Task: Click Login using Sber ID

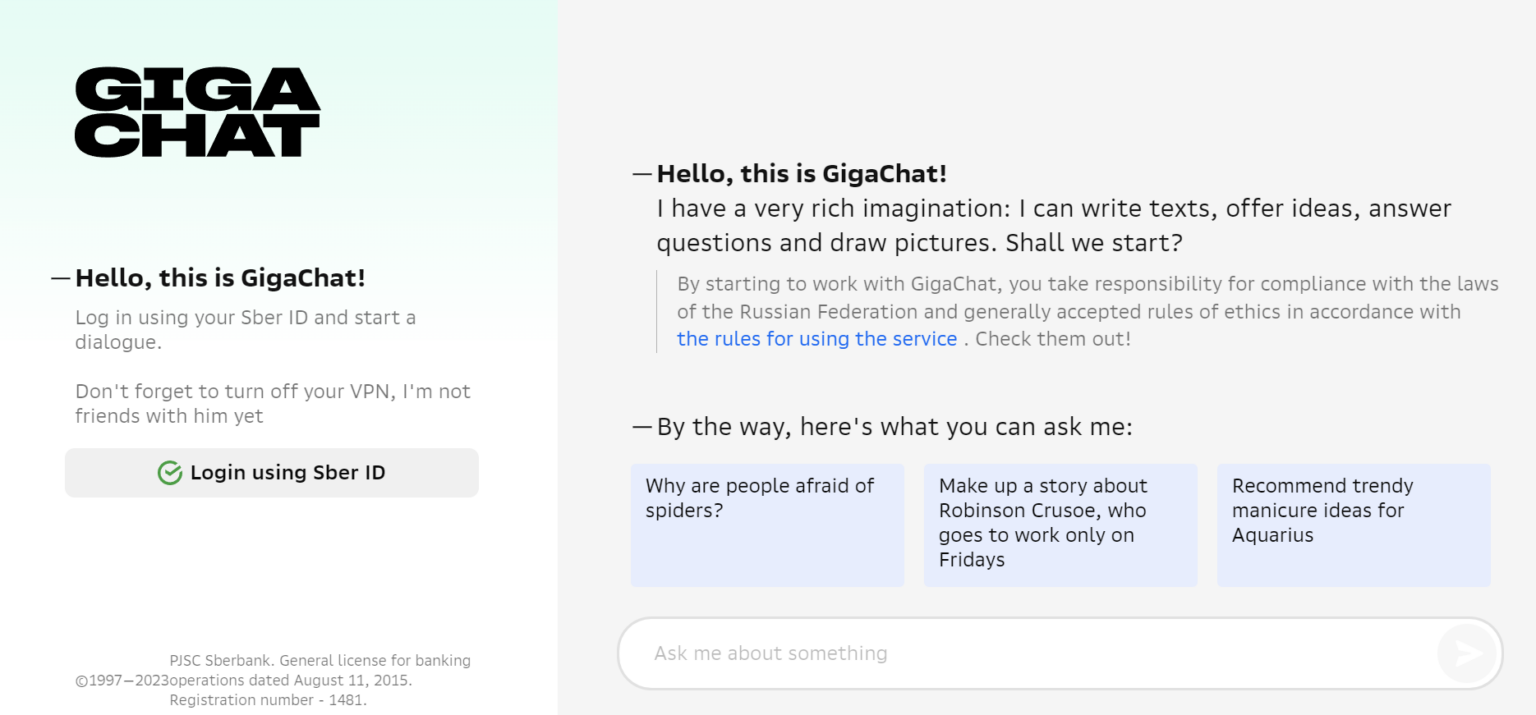Action: click(x=271, y=472)
